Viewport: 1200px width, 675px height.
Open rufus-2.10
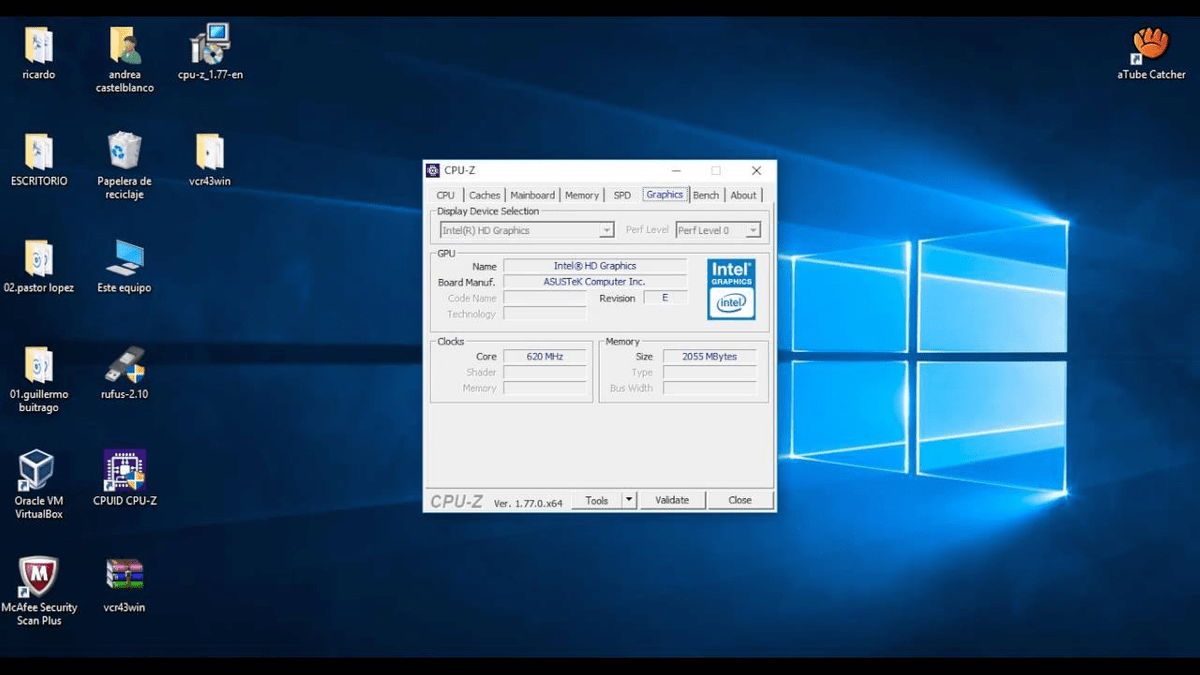124,367
